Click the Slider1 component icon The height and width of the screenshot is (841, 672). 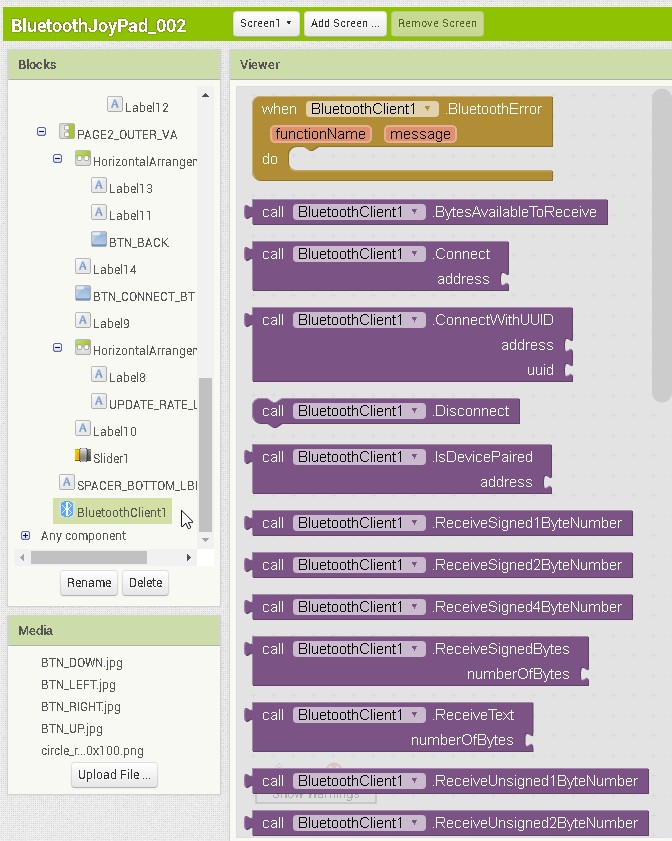pyautogui.click(x=83, y=457)
